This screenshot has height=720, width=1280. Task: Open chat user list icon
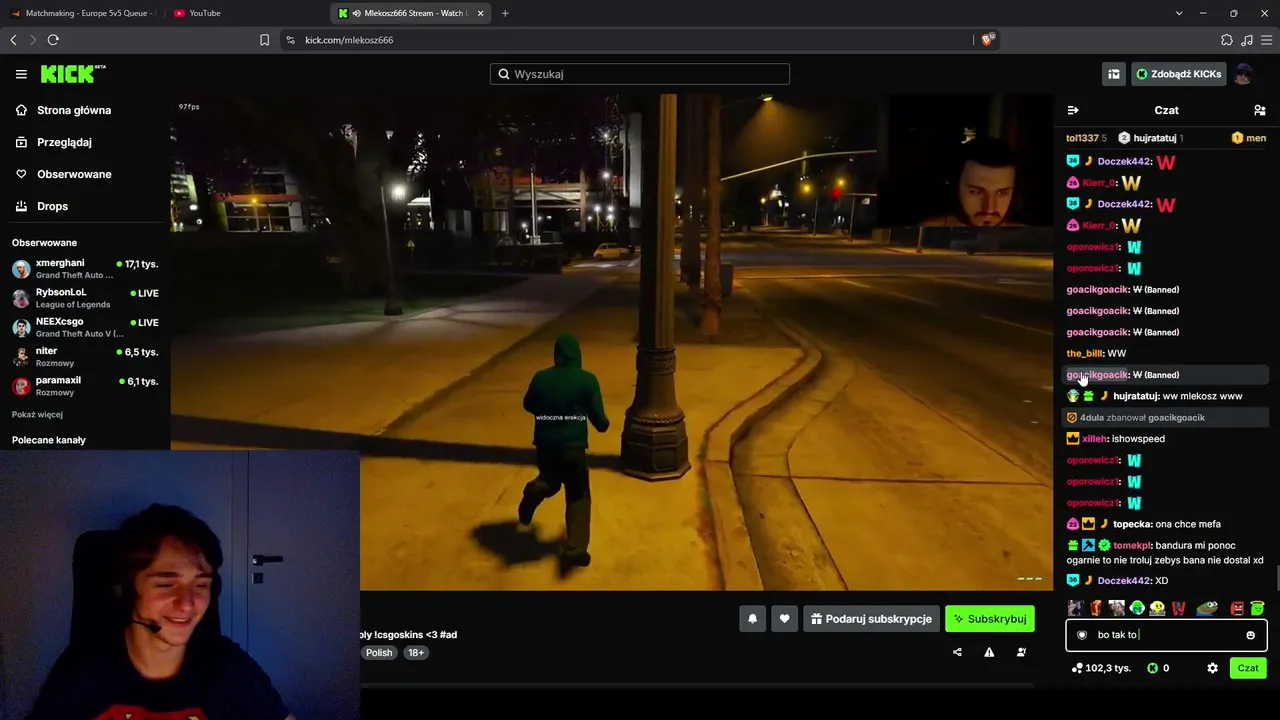[x=1260, y=110]
